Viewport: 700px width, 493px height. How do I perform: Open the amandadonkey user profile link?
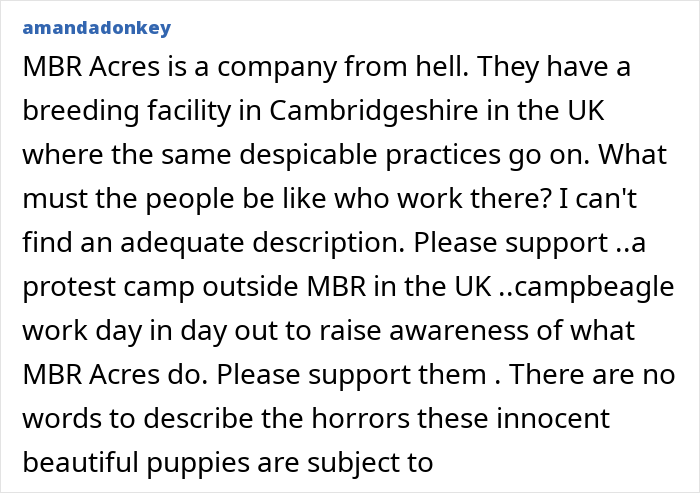(x=95, y=27)
